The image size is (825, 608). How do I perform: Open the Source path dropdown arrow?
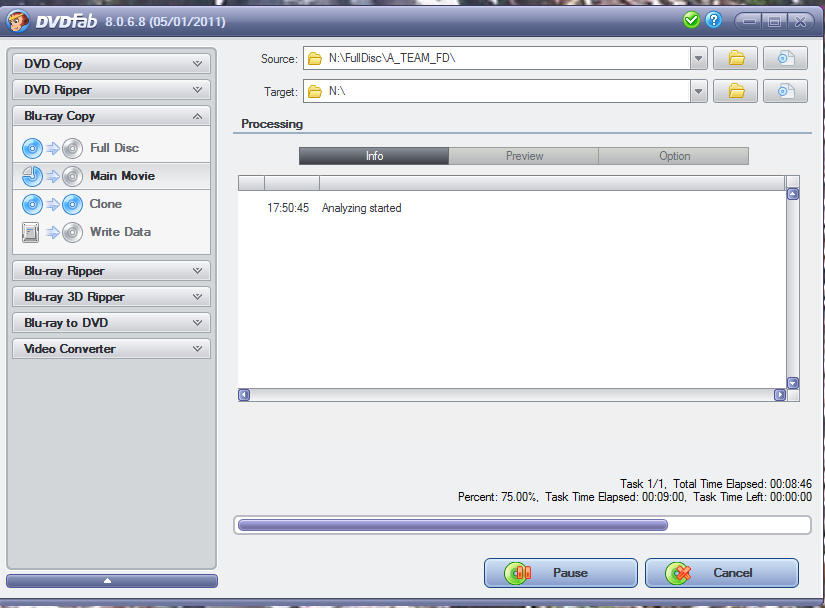tap(698, 58)
